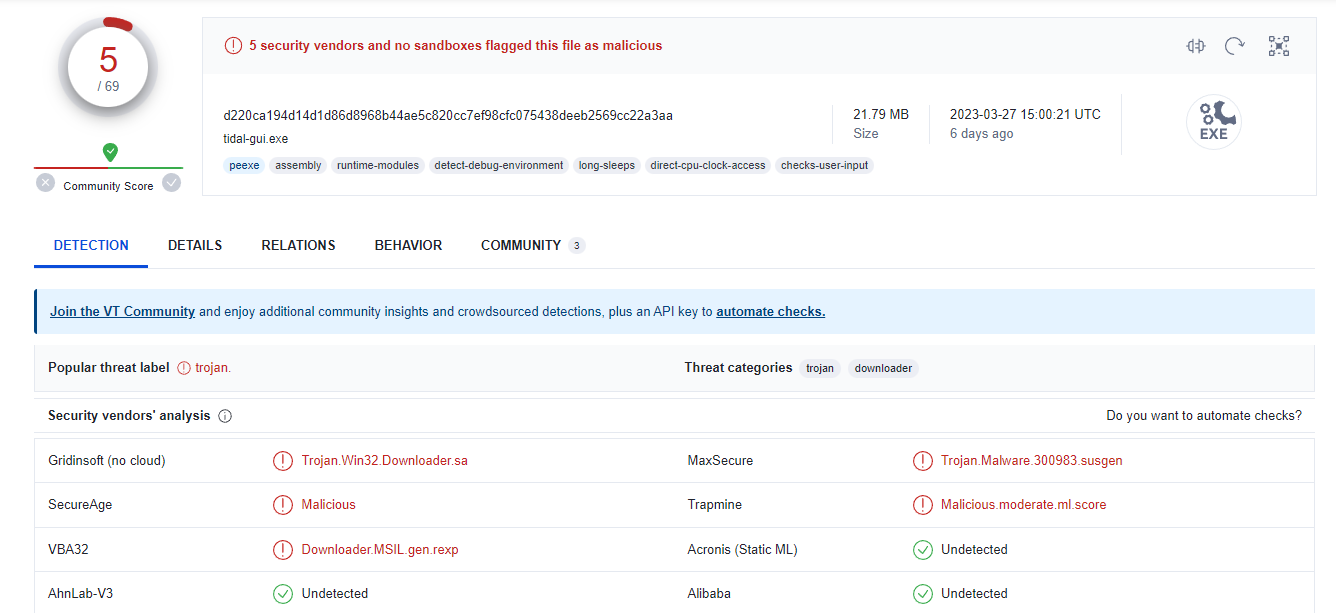
Task: Click the red-green Community Score bar
Action: click(108, 167)
